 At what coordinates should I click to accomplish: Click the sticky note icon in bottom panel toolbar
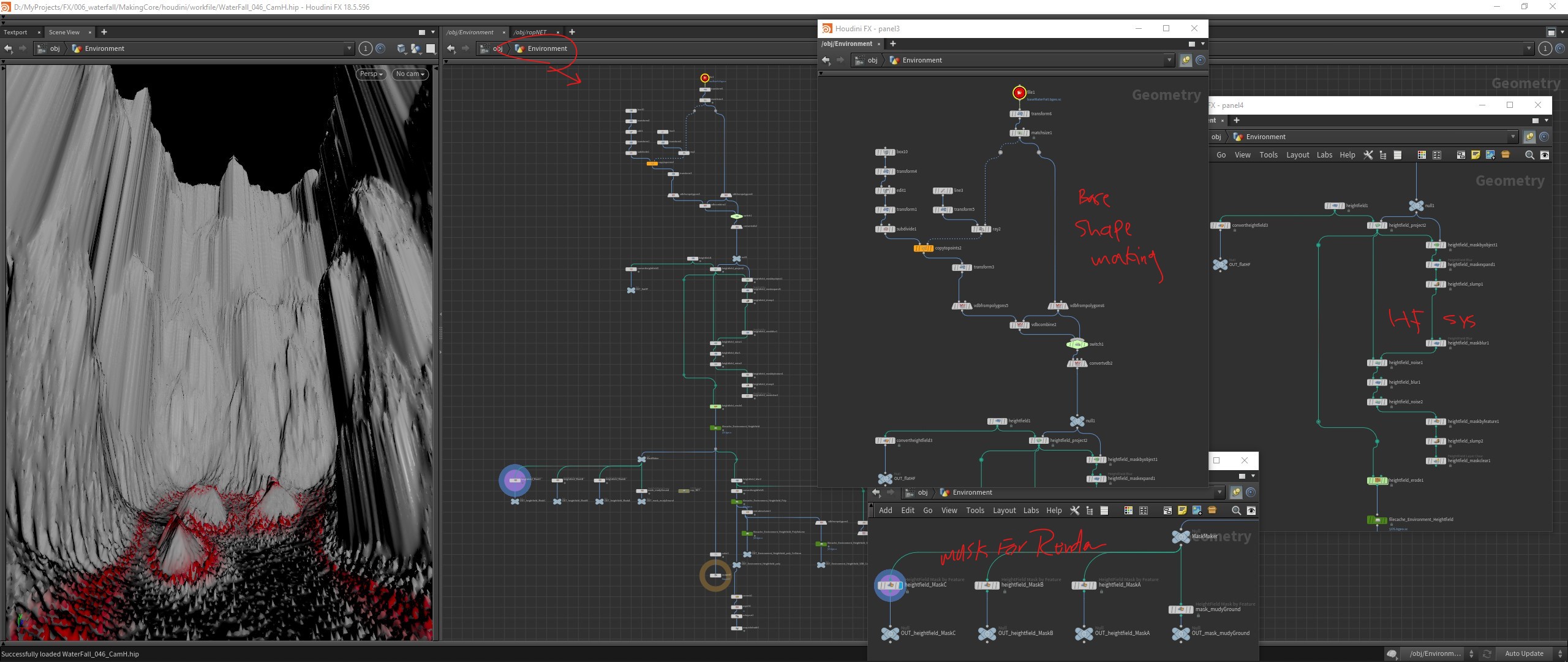pos(1182,511)
